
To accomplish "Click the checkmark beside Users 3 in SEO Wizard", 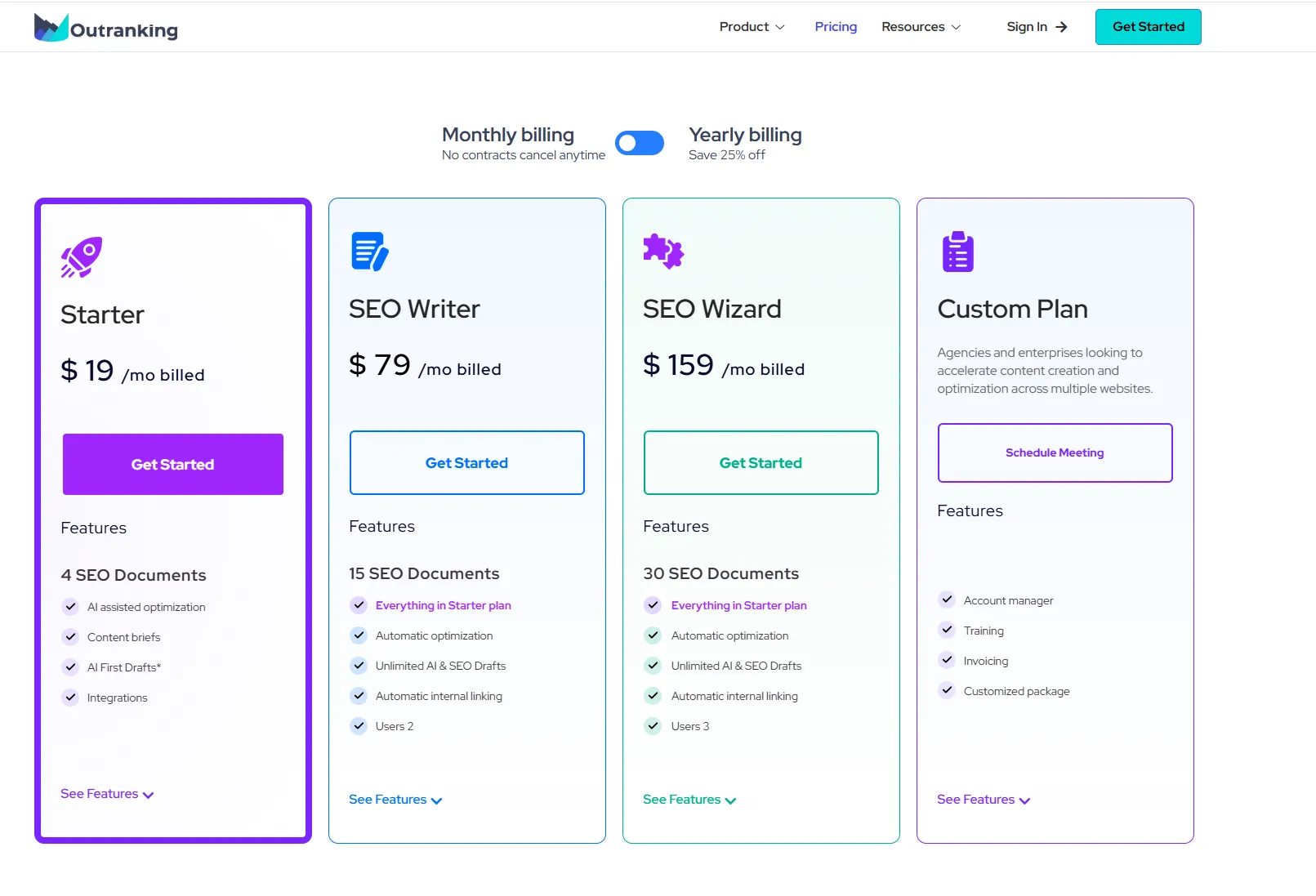I will point(653,725).
